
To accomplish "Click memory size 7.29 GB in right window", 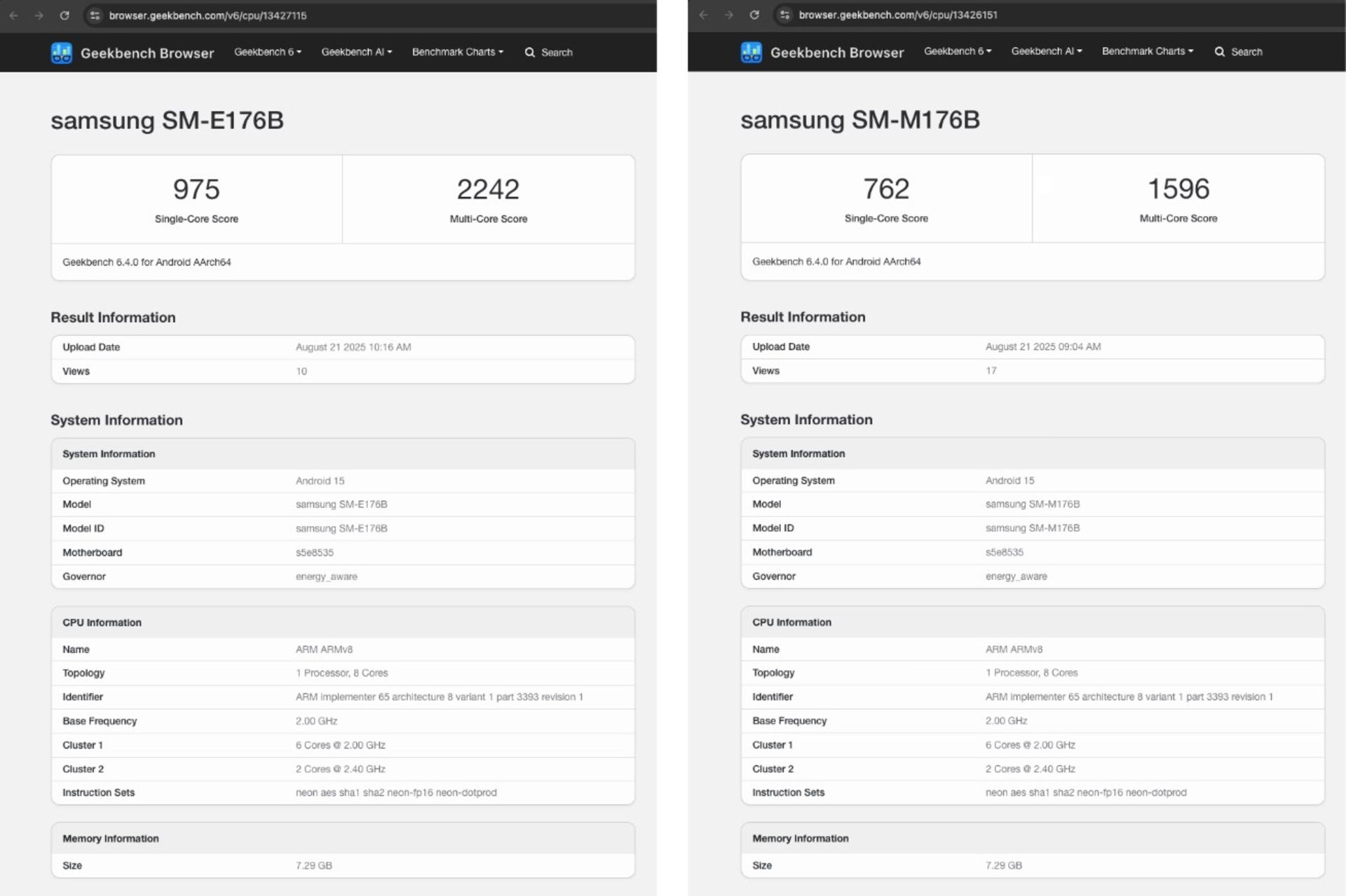I will [1004, 866].
